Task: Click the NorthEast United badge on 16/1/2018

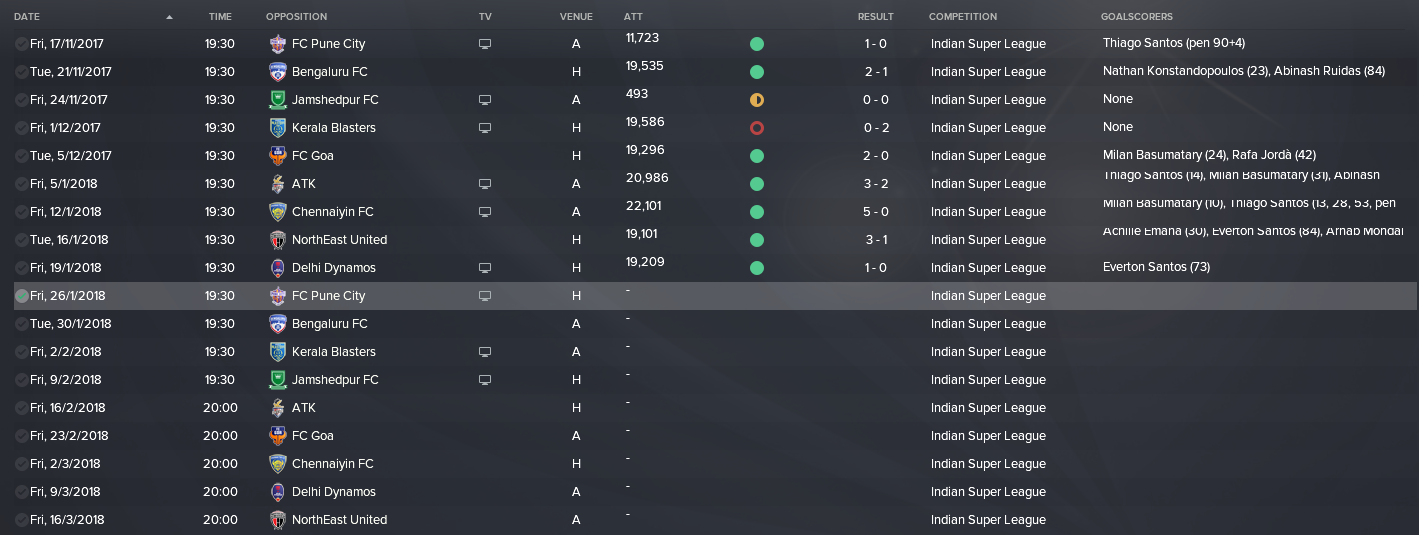Action: 278,240
